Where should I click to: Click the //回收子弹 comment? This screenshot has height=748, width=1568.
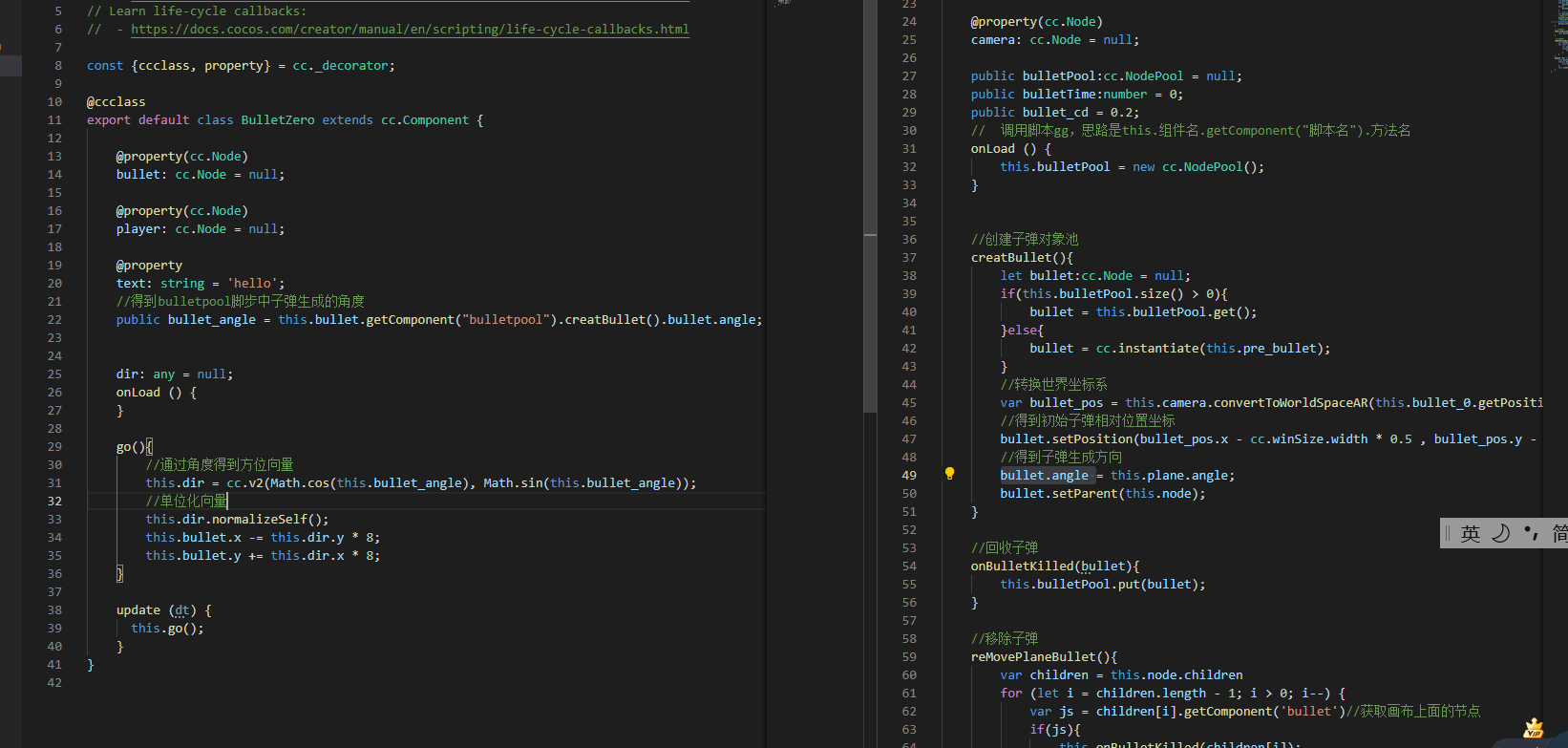pyautogui.click(x=1005, y=548)
